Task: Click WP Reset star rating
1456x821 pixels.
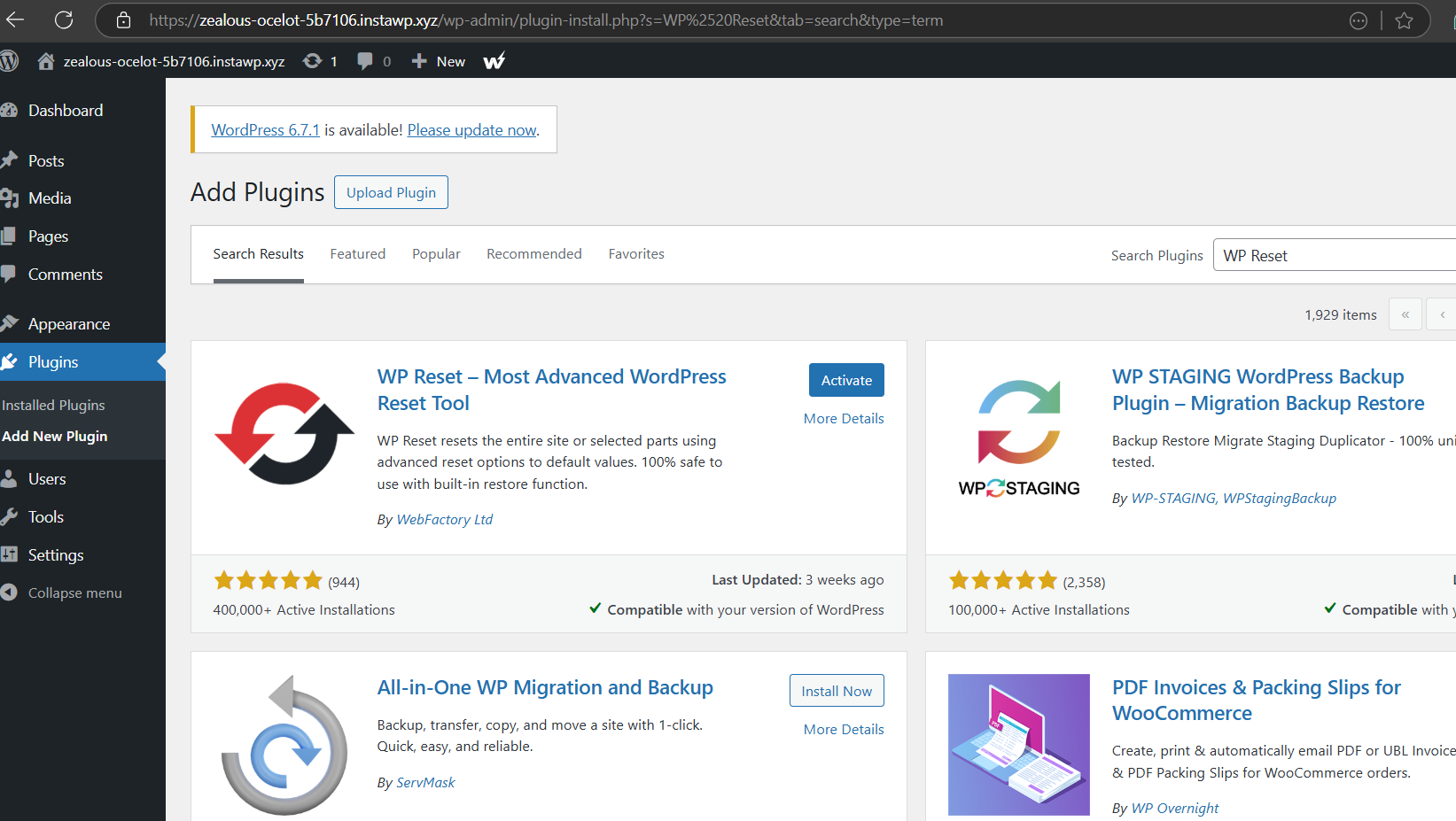Action: coord(268,581)
